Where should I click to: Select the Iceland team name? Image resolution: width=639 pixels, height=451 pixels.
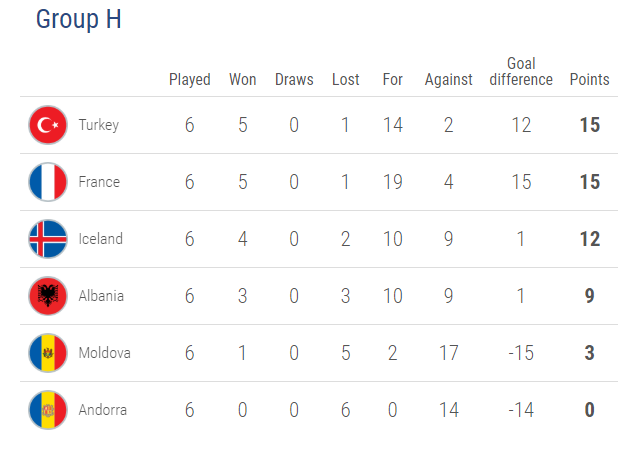tap(100, 239)
